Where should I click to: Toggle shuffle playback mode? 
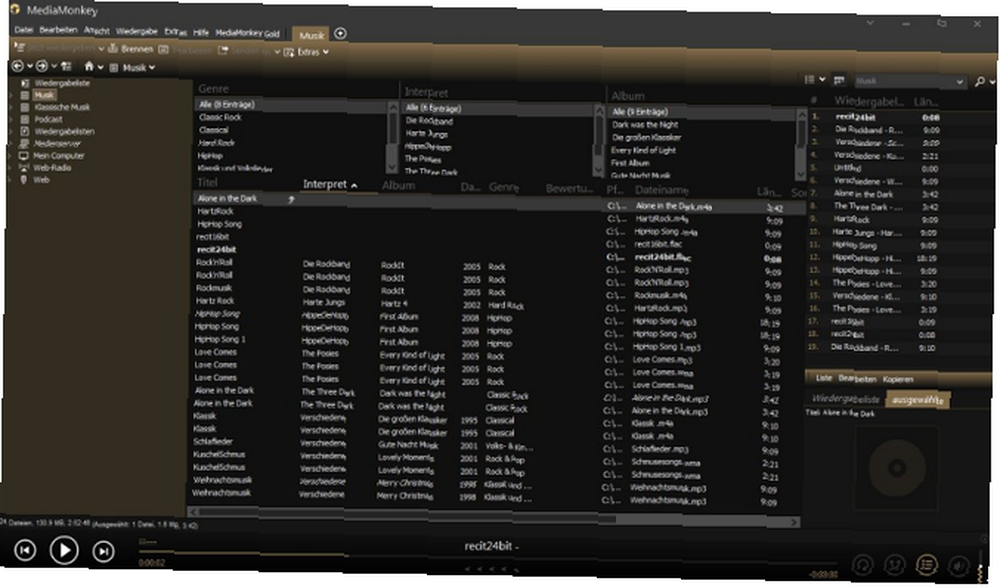click(x=894, y=565)
